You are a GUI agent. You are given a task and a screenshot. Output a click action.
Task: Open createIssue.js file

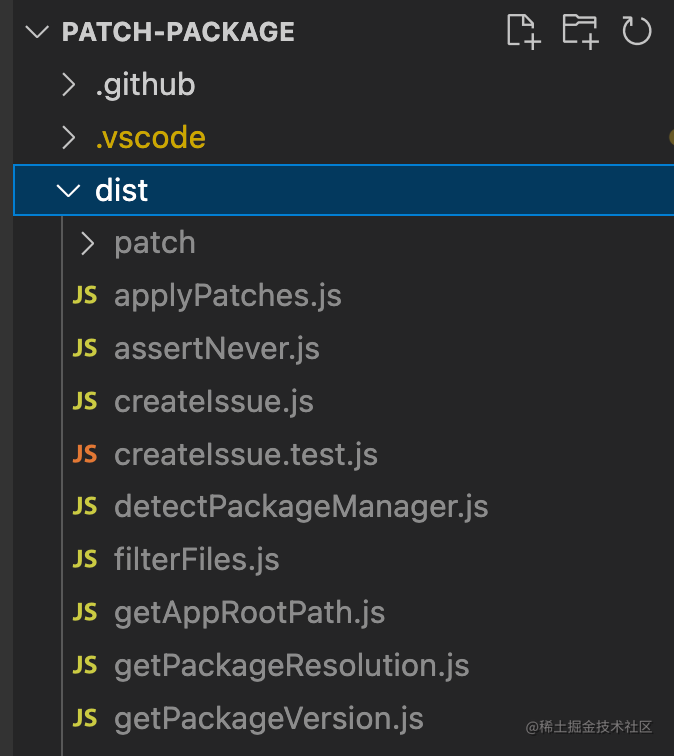(x=214, y=402)
